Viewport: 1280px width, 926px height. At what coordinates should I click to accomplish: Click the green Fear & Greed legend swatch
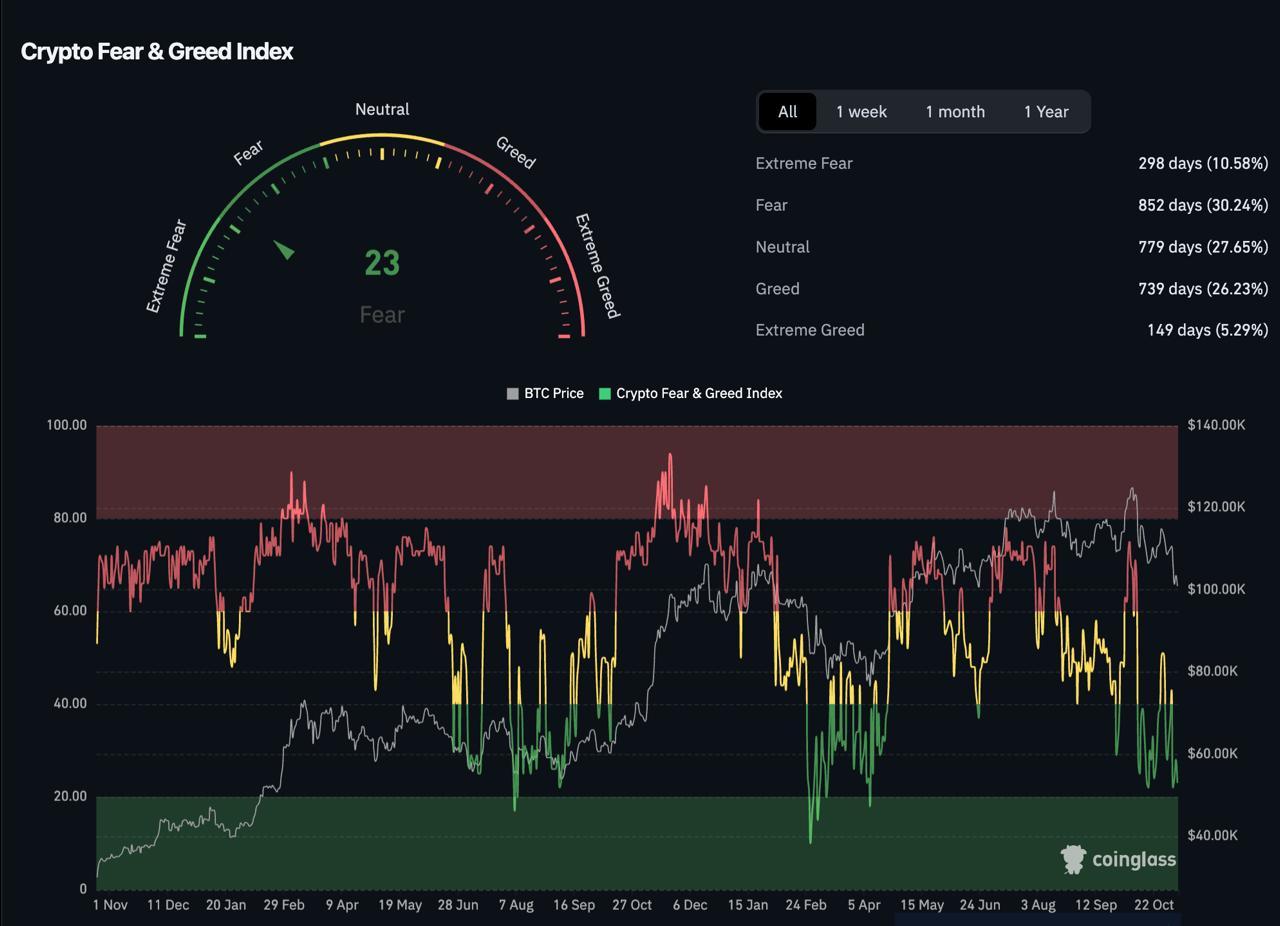pyautogui.click(x=604, y=394)
